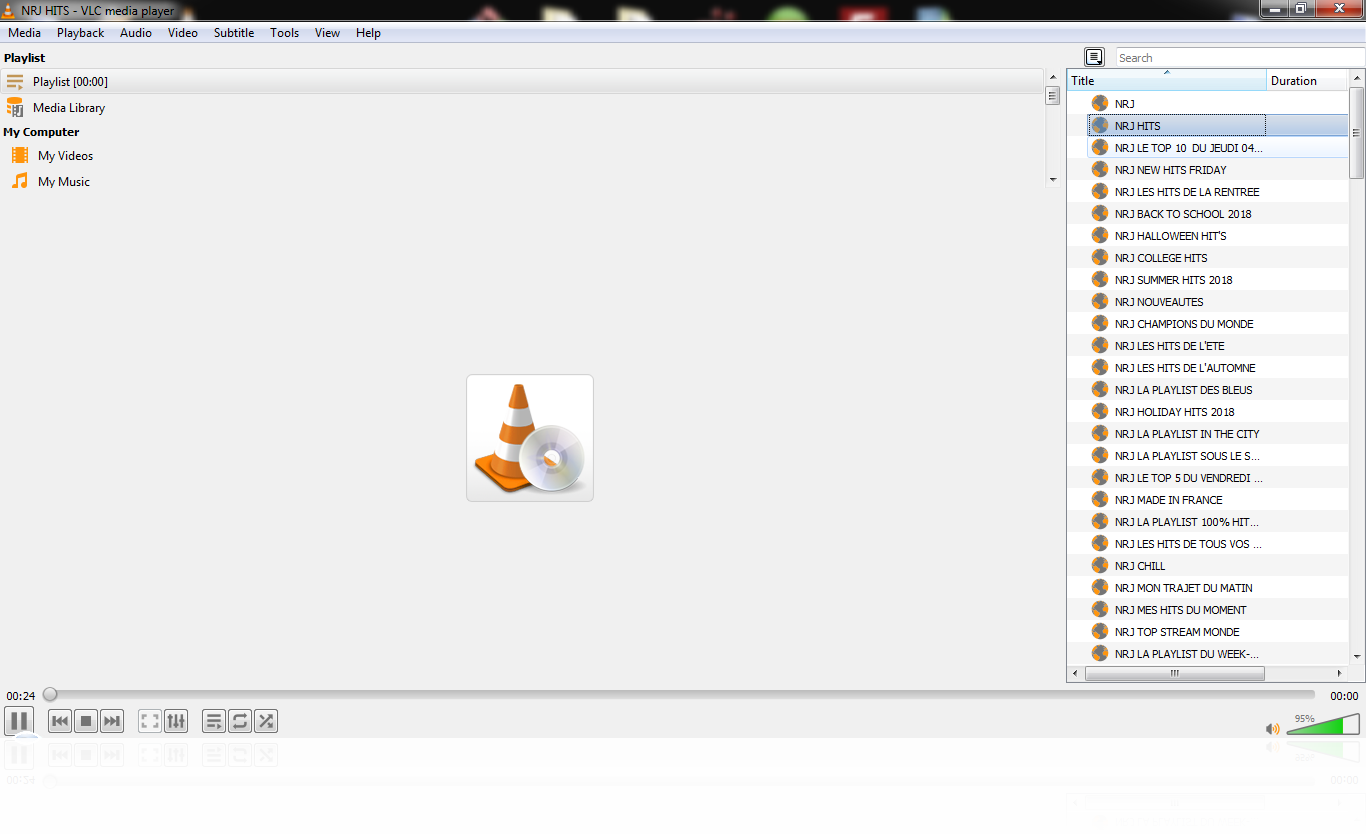Open the Playback menu

(80, 33)
